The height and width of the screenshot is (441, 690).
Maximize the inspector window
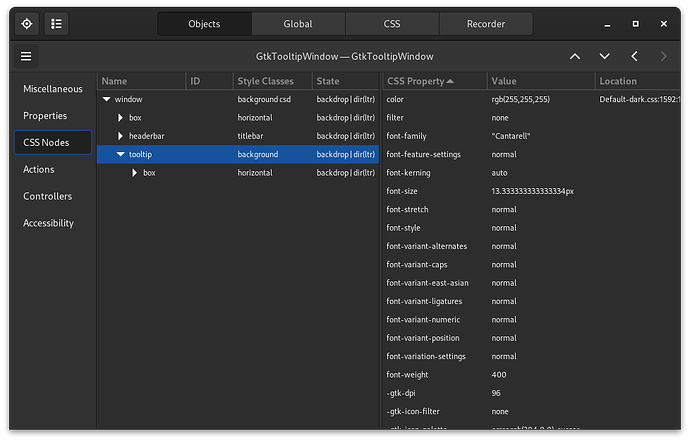pyautogui.click(x=635, y=24)
